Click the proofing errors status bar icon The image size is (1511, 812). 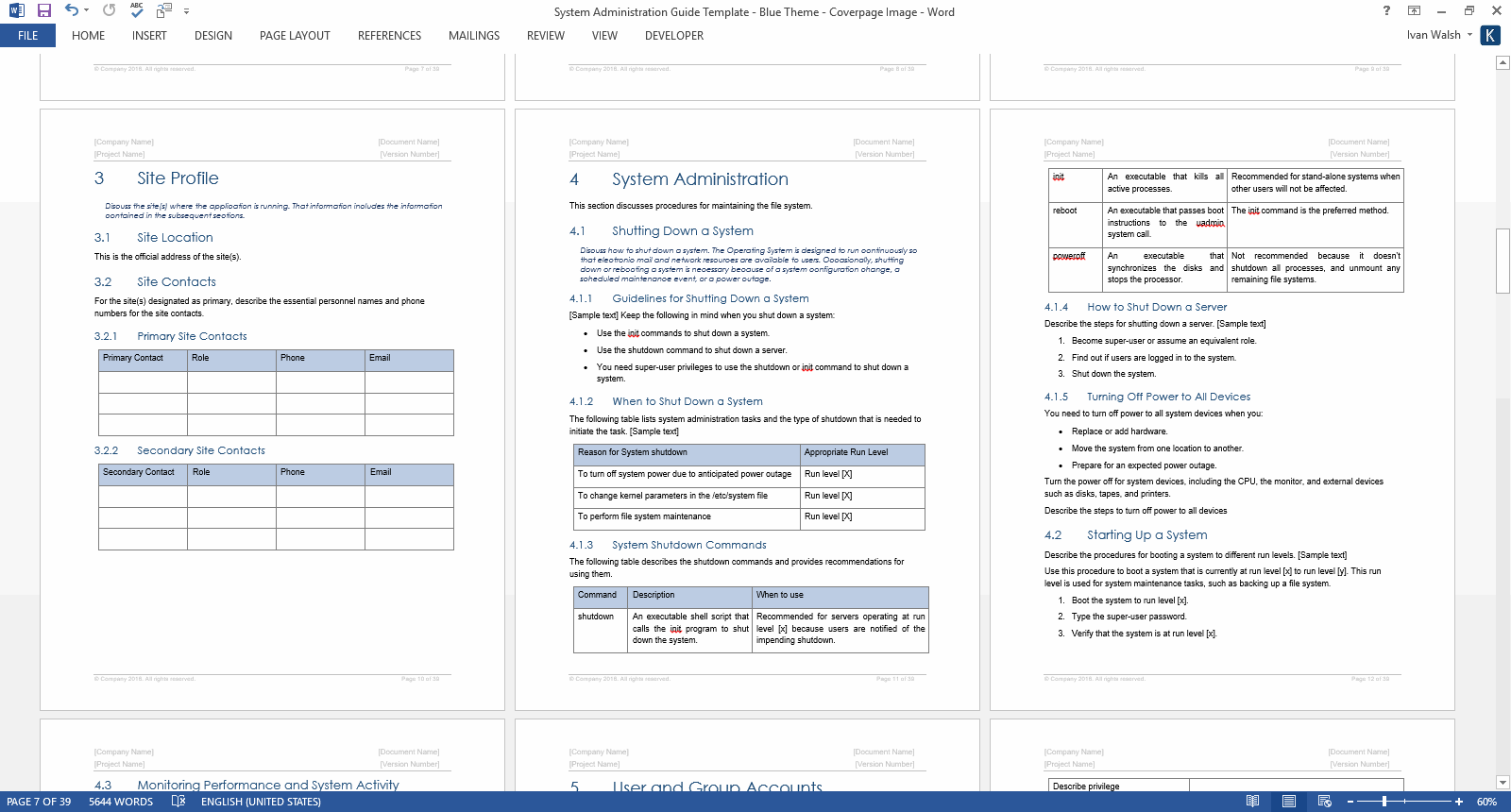178,802
